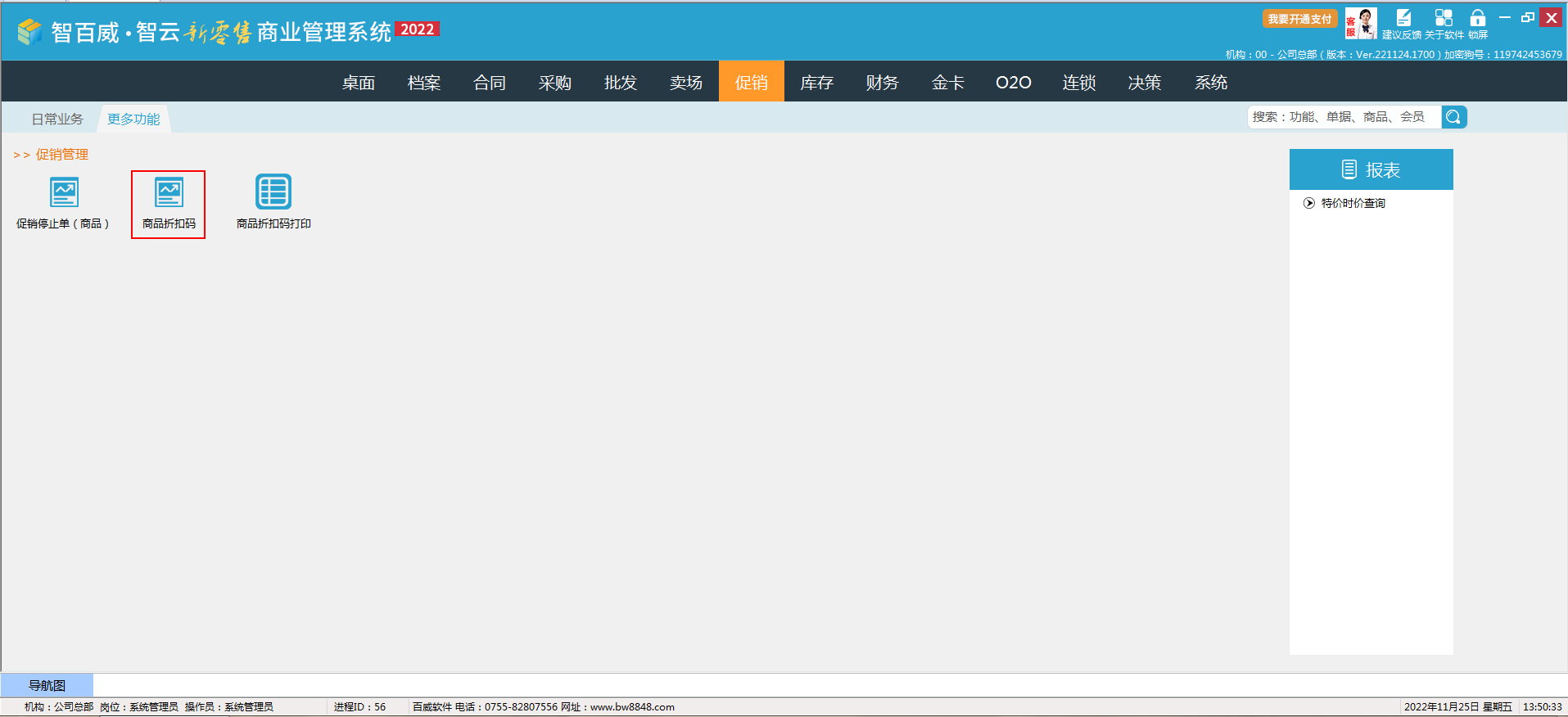Select the 决策 menu item

[1144, 83]
